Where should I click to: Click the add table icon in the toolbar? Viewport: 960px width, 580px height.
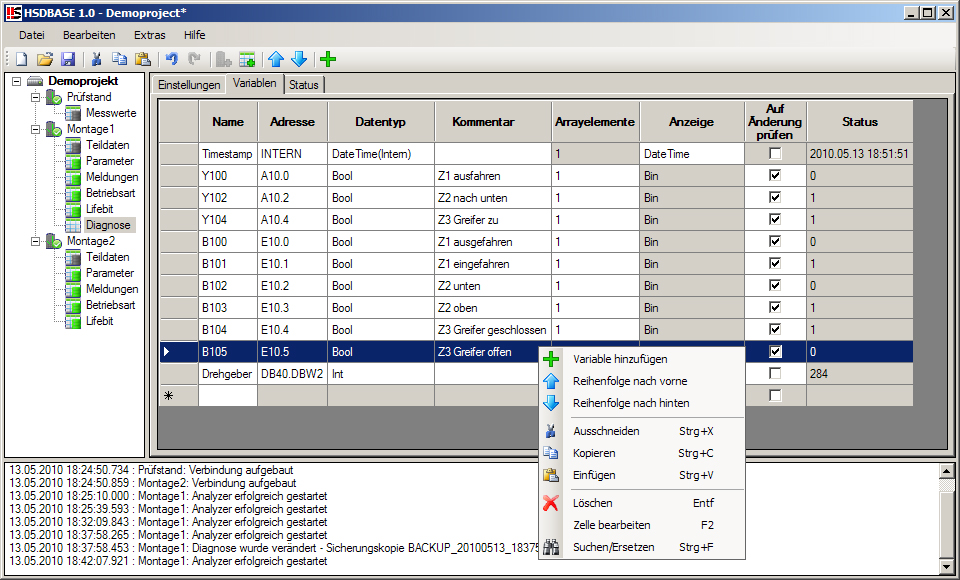click(x=247, y=60)
